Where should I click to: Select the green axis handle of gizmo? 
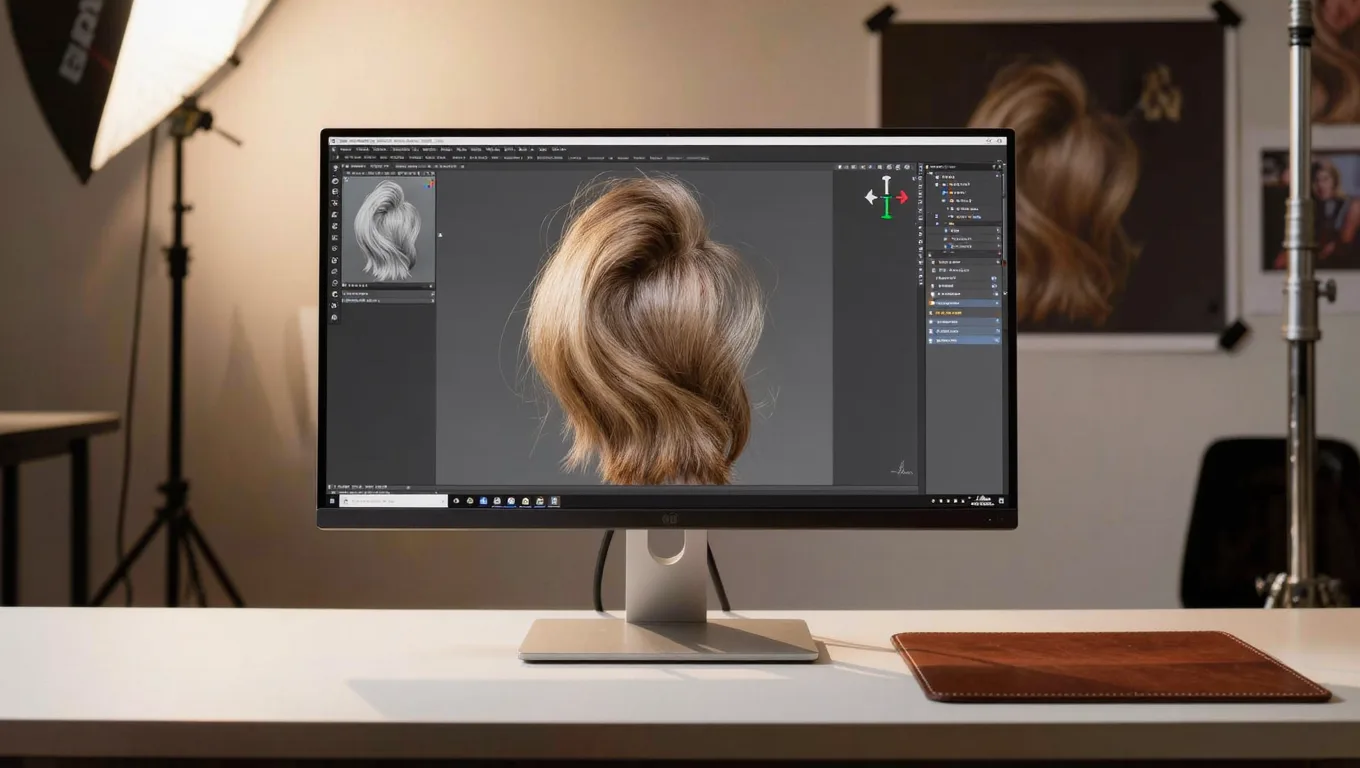[886, 208]
